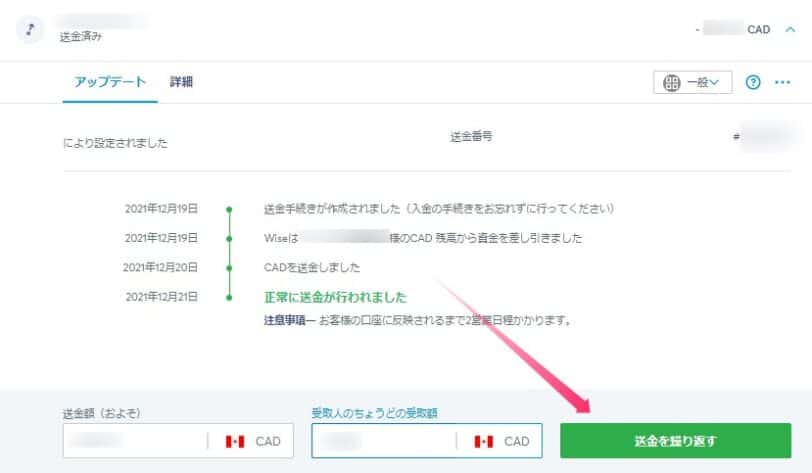The width and height of the screenshot is (812, 473).
Task: Click the 受取人のちょうどの受取額 label
Action: [x=374, y=413]
